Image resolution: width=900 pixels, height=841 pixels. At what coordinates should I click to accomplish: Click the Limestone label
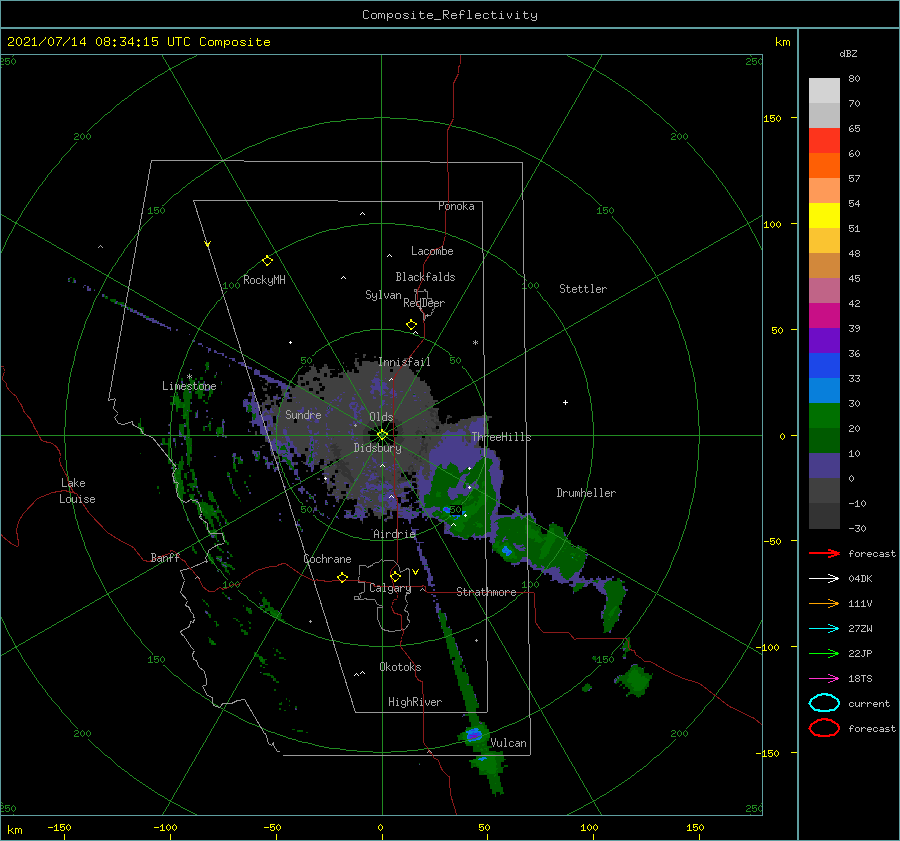pyautogui.click(x=189, y=386)
